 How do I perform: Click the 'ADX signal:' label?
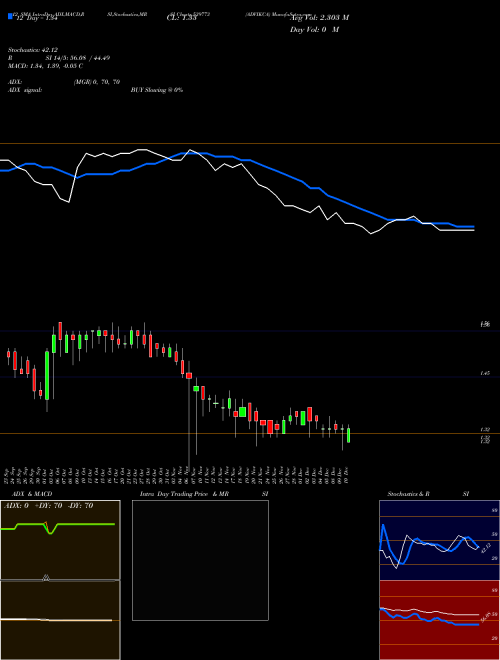(x=25, y=90)
